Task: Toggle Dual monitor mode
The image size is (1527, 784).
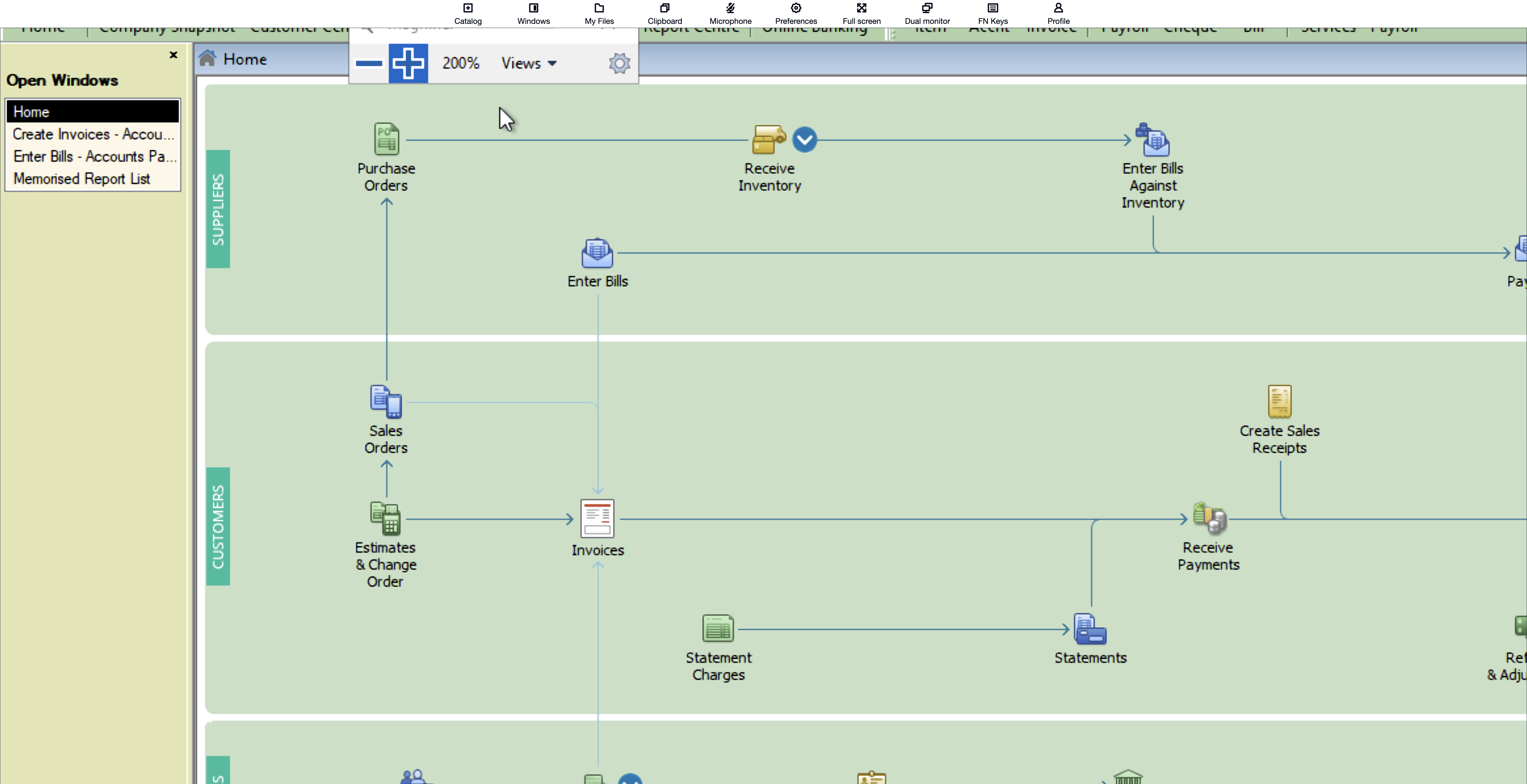Action: [x=927, y=13]
